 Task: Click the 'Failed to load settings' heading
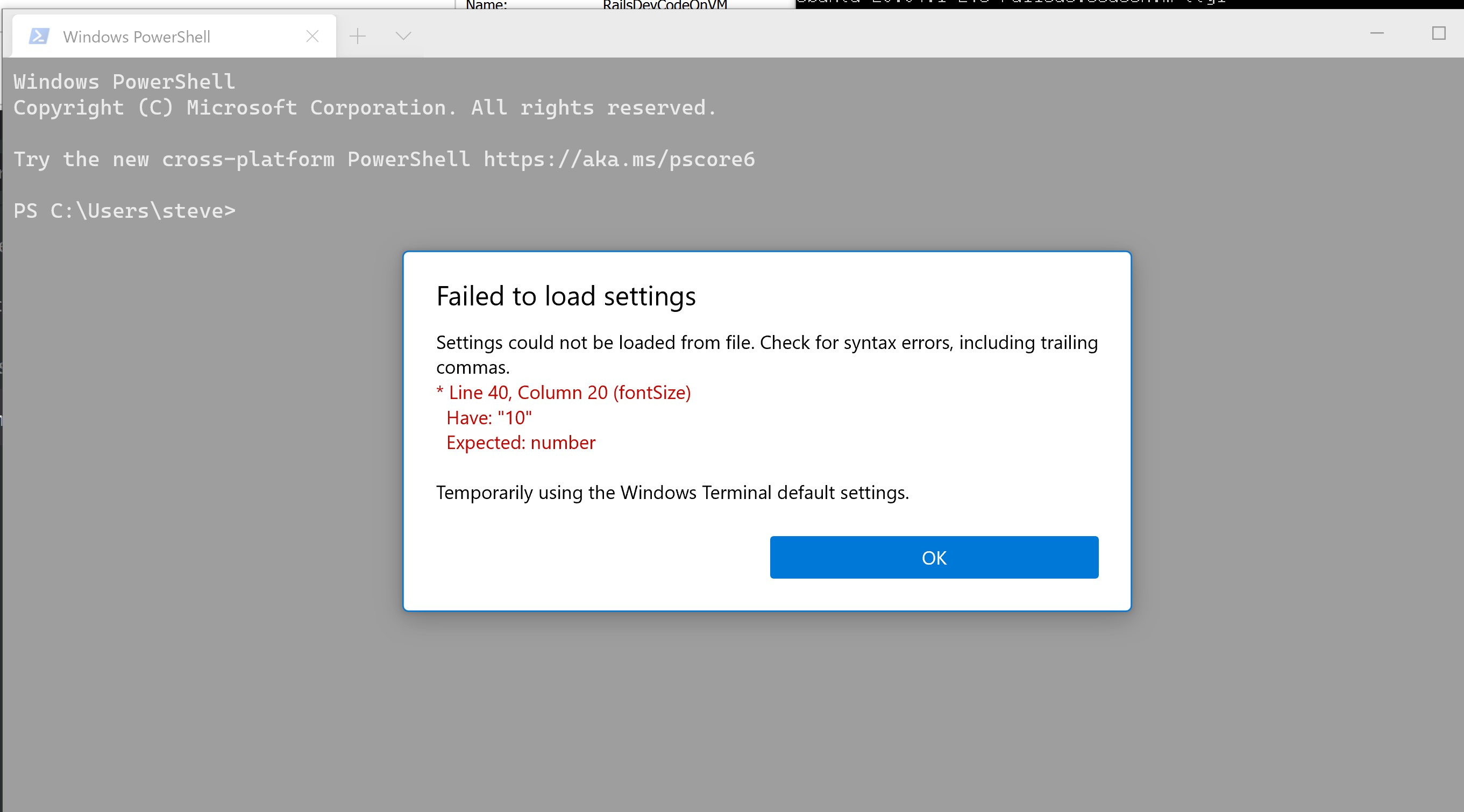click(x=565, y=296)
